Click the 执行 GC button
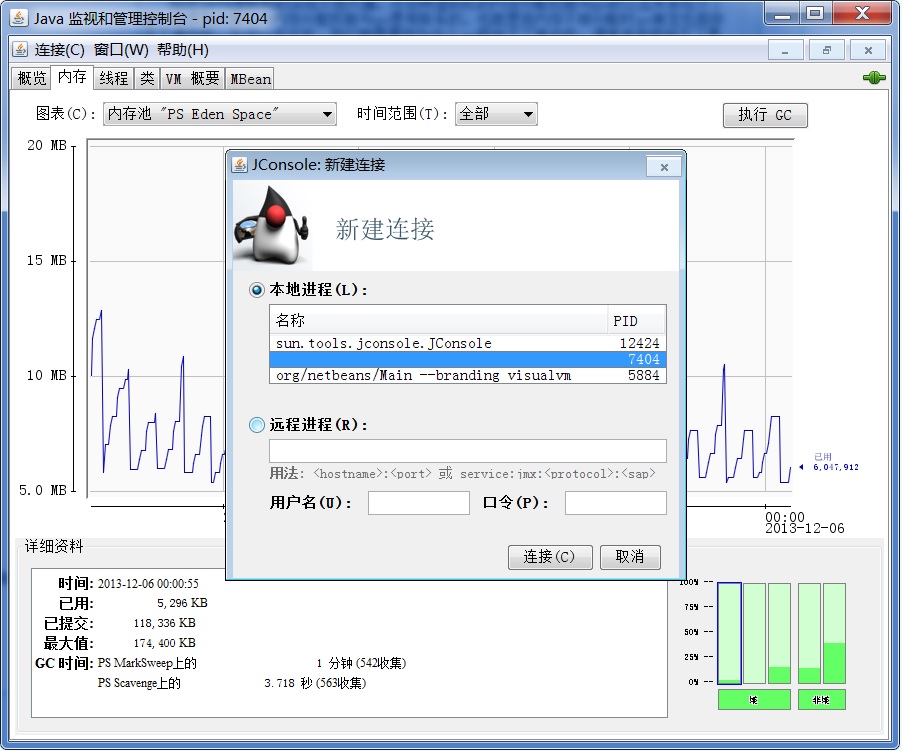This screenshot has width=902, height=751. pyautogui.click(x=765, y=115)
